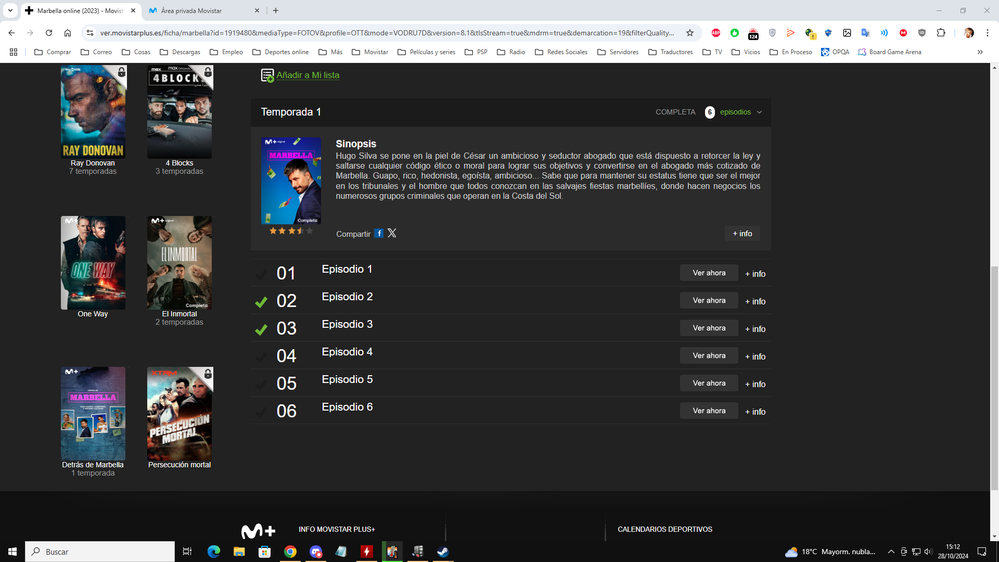Open Microsoft Store from the taskbar
This screenshot has width=999, height=562.
(x=264, y=552)
